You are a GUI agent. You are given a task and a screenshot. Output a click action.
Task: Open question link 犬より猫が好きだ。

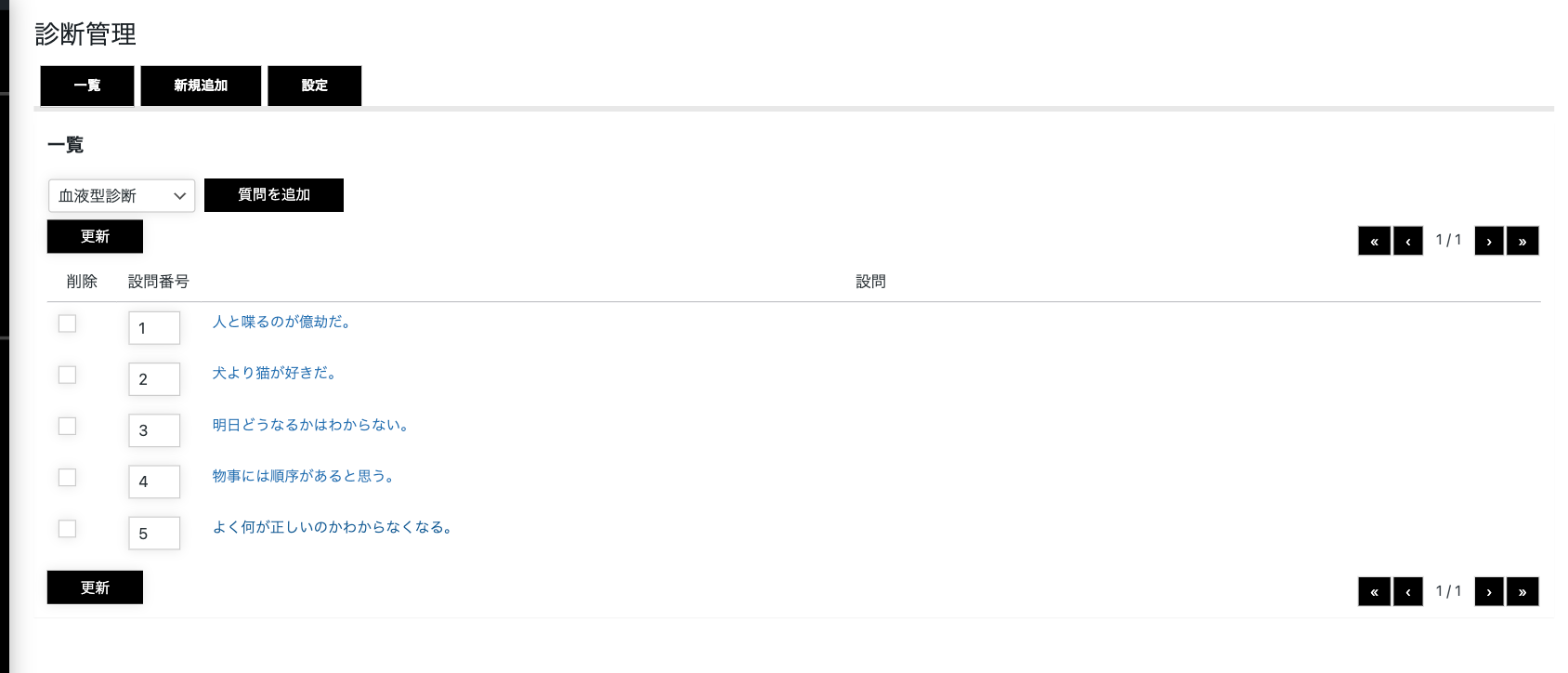coord(274,373)
